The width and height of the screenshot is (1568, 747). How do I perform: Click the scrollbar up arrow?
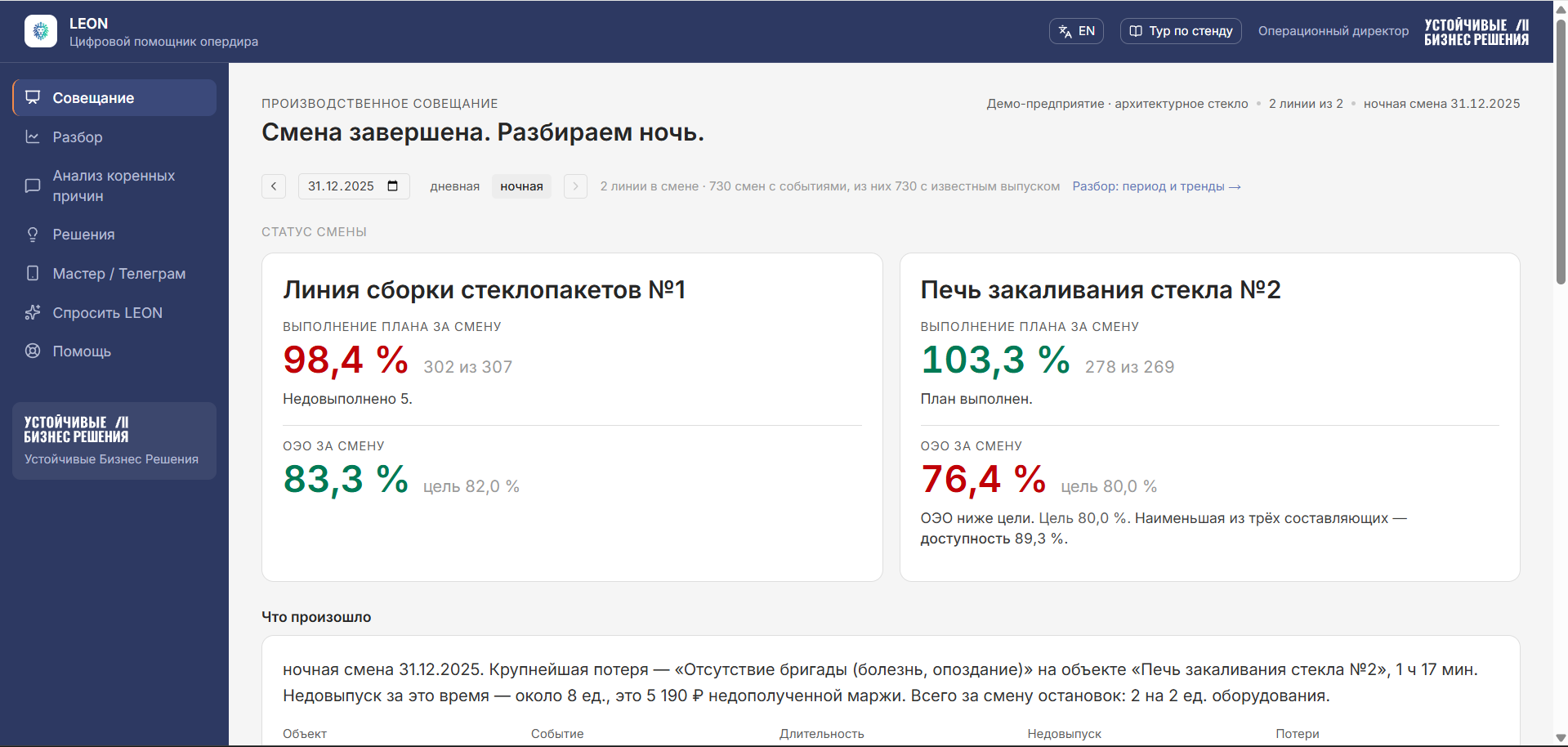pos(1561,8)
